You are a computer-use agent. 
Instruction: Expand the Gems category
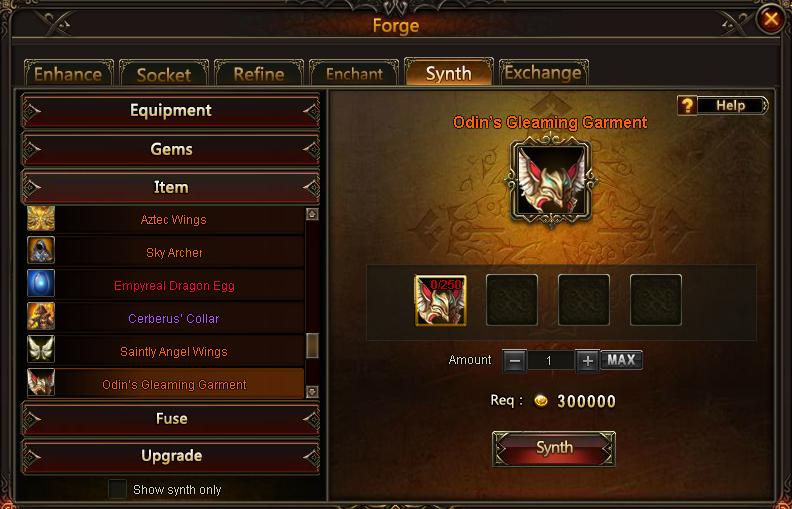point(171,149)
